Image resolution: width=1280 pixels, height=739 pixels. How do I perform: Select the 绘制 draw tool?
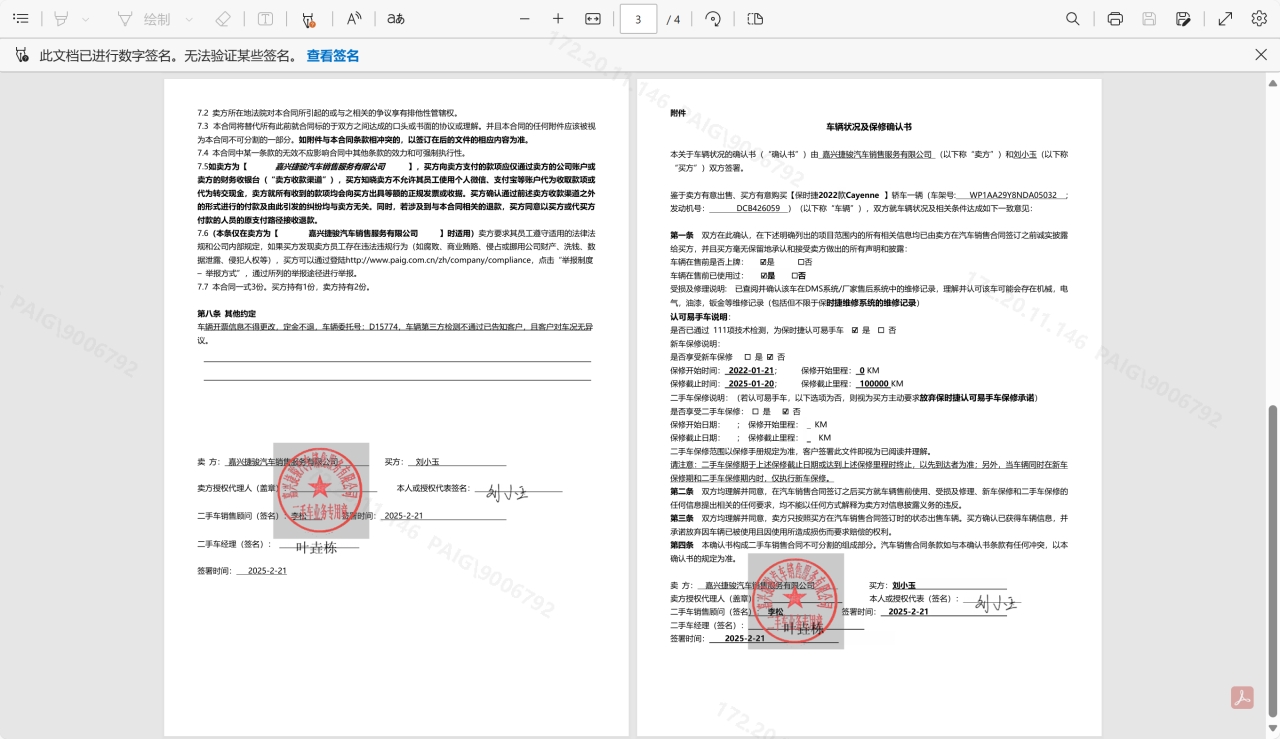(x=145, y=19)
